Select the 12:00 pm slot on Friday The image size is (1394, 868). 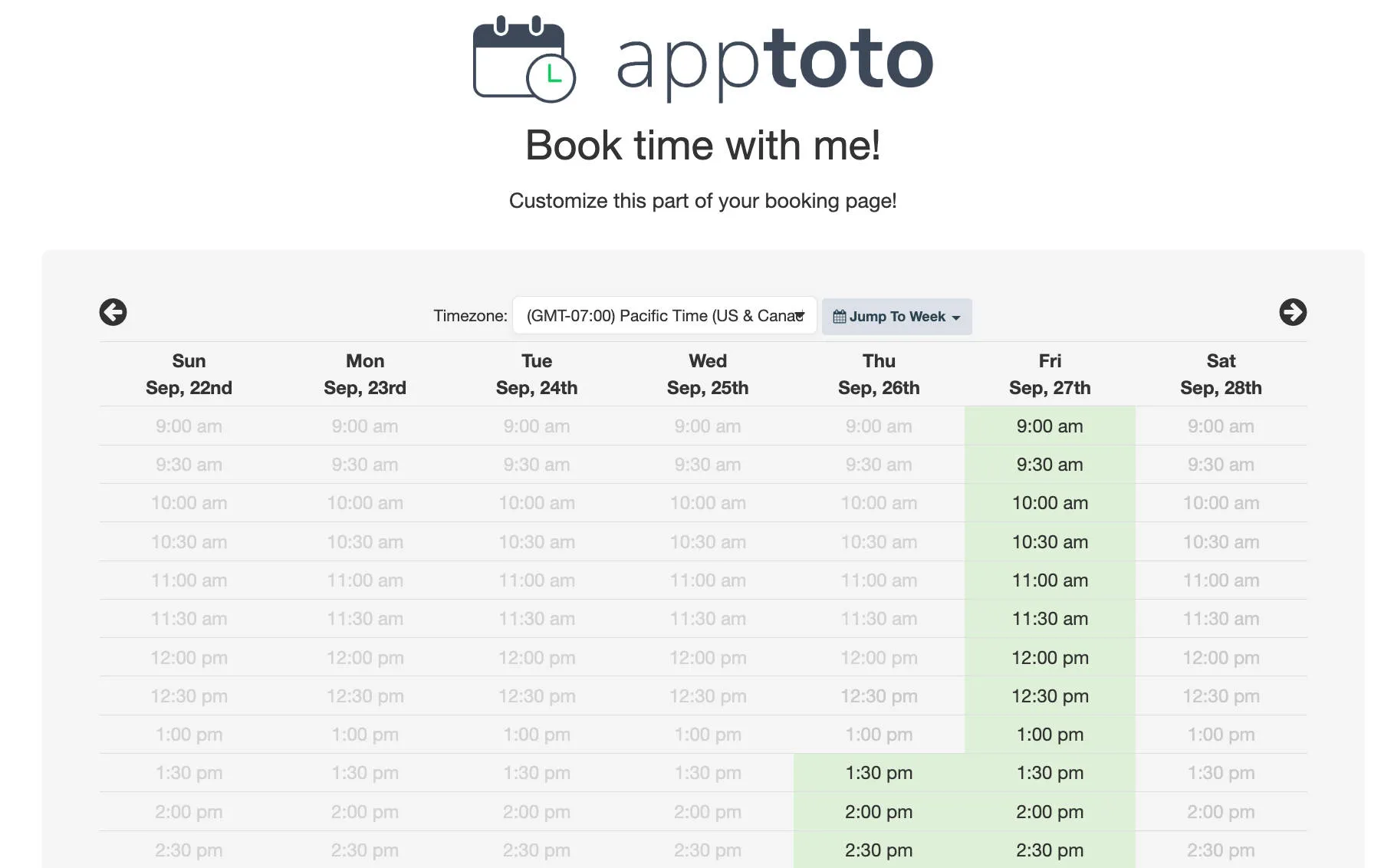[x=1049, y=657]
